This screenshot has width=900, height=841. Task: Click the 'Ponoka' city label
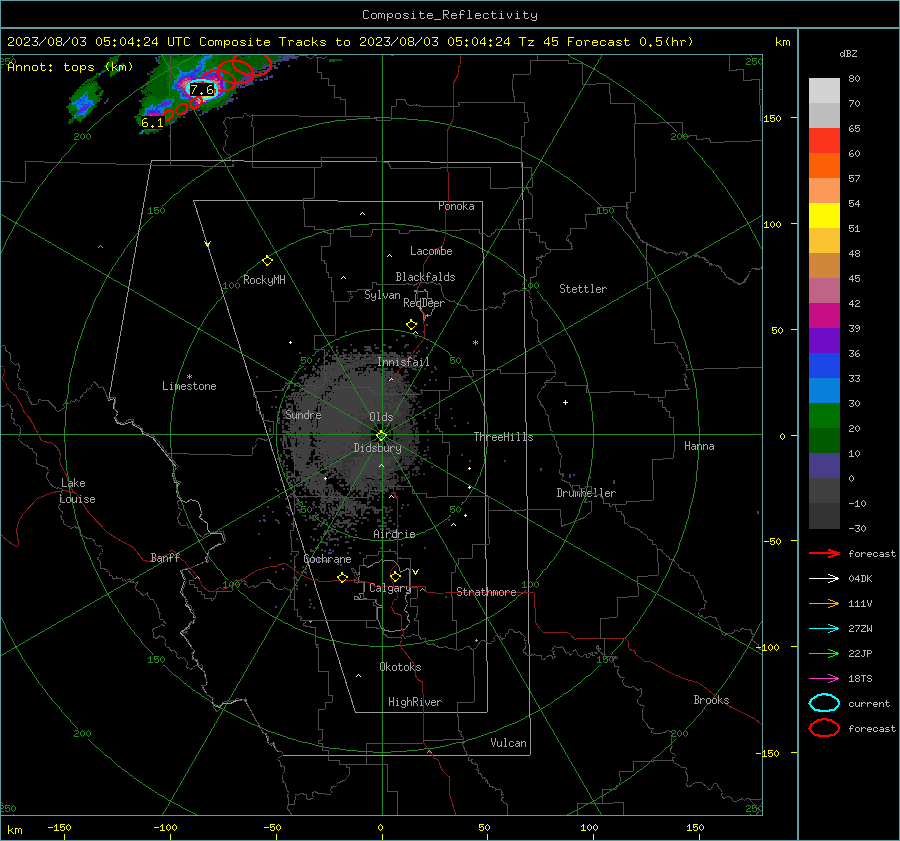pos(456,206)
